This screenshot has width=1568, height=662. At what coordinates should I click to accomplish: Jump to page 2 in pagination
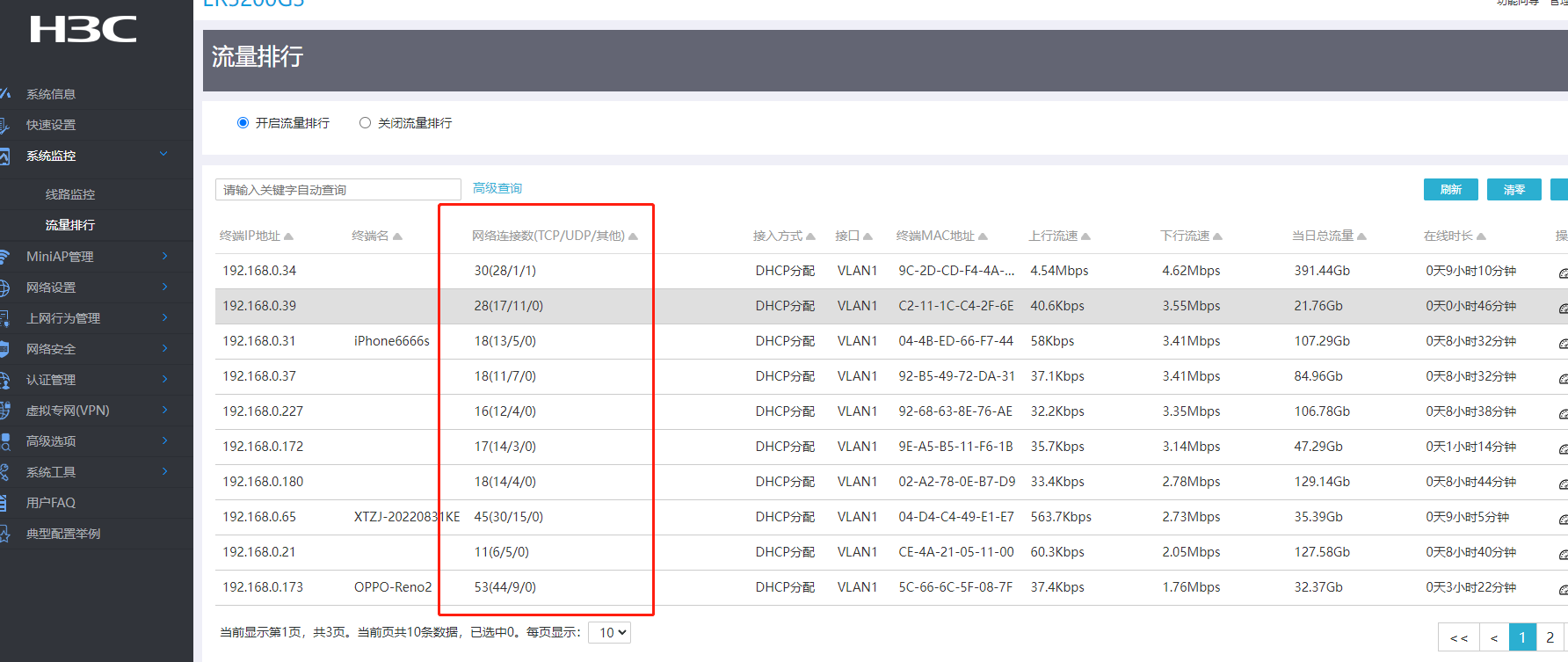point(1550,637)
